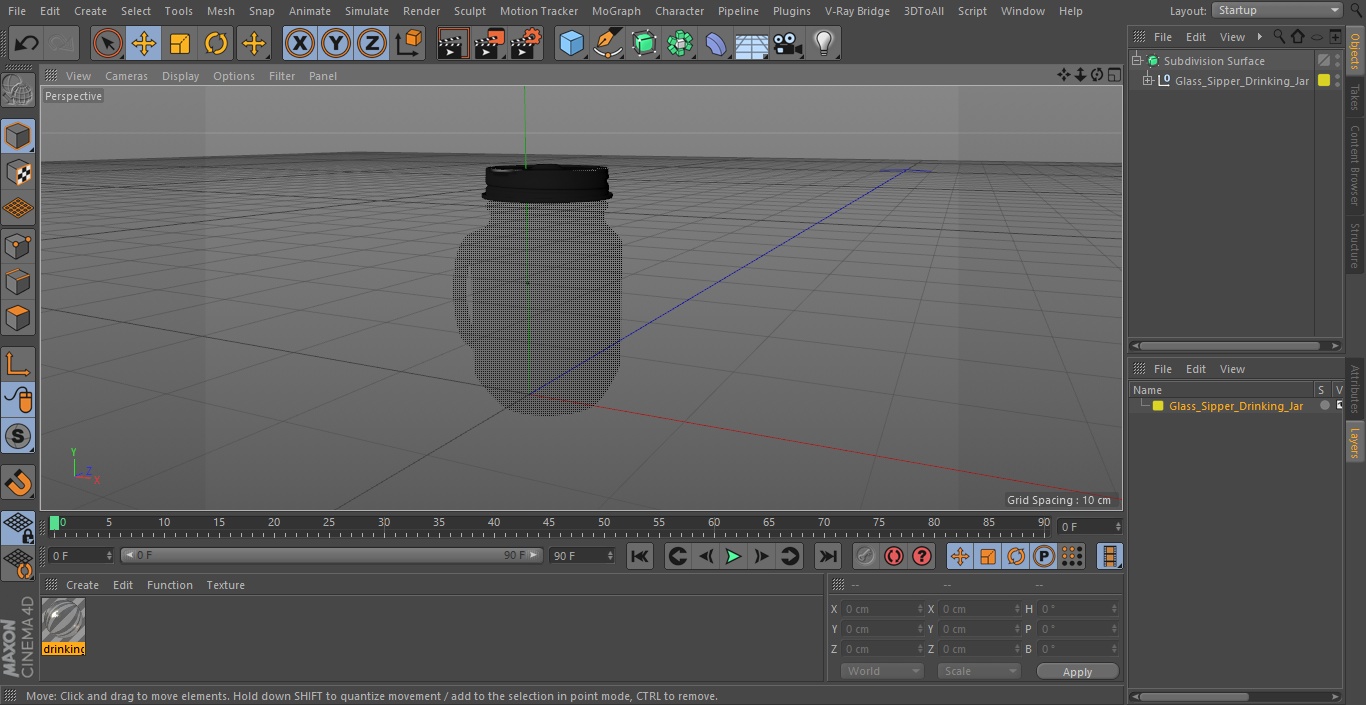Add a camera object
This screenshot has height=705, width=1366.
788,43
